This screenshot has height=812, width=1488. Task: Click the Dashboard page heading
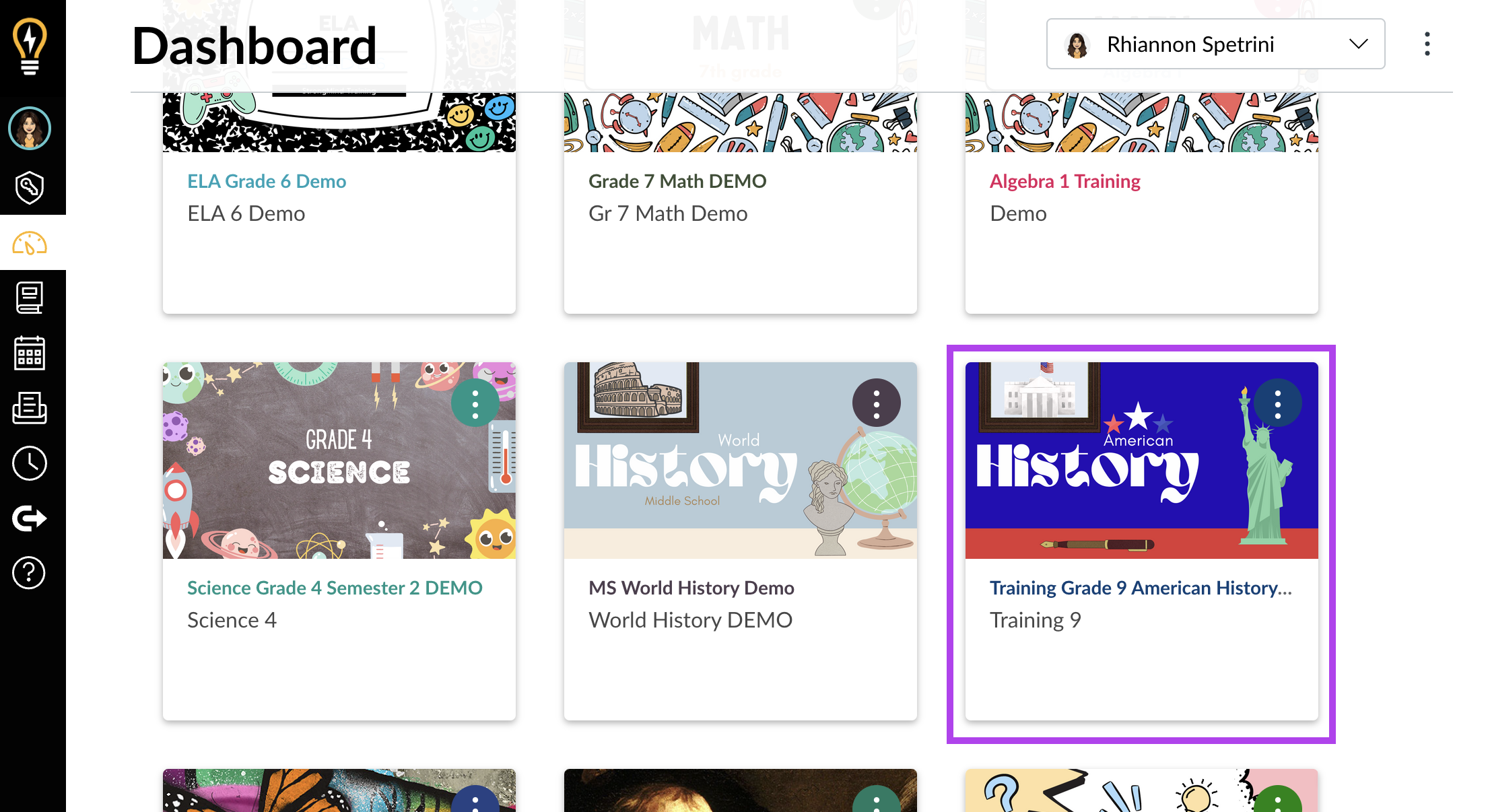255,46
